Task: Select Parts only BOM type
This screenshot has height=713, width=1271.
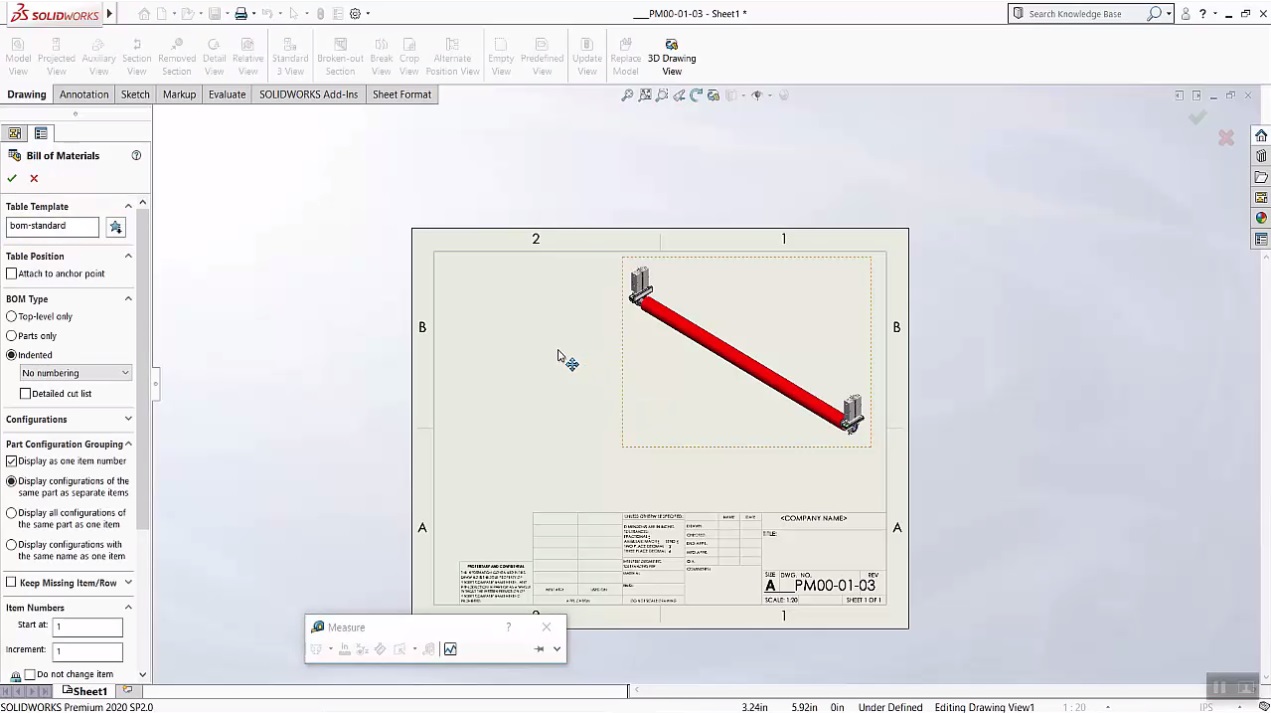Action: pyautogui.click(x=12, y=336)
